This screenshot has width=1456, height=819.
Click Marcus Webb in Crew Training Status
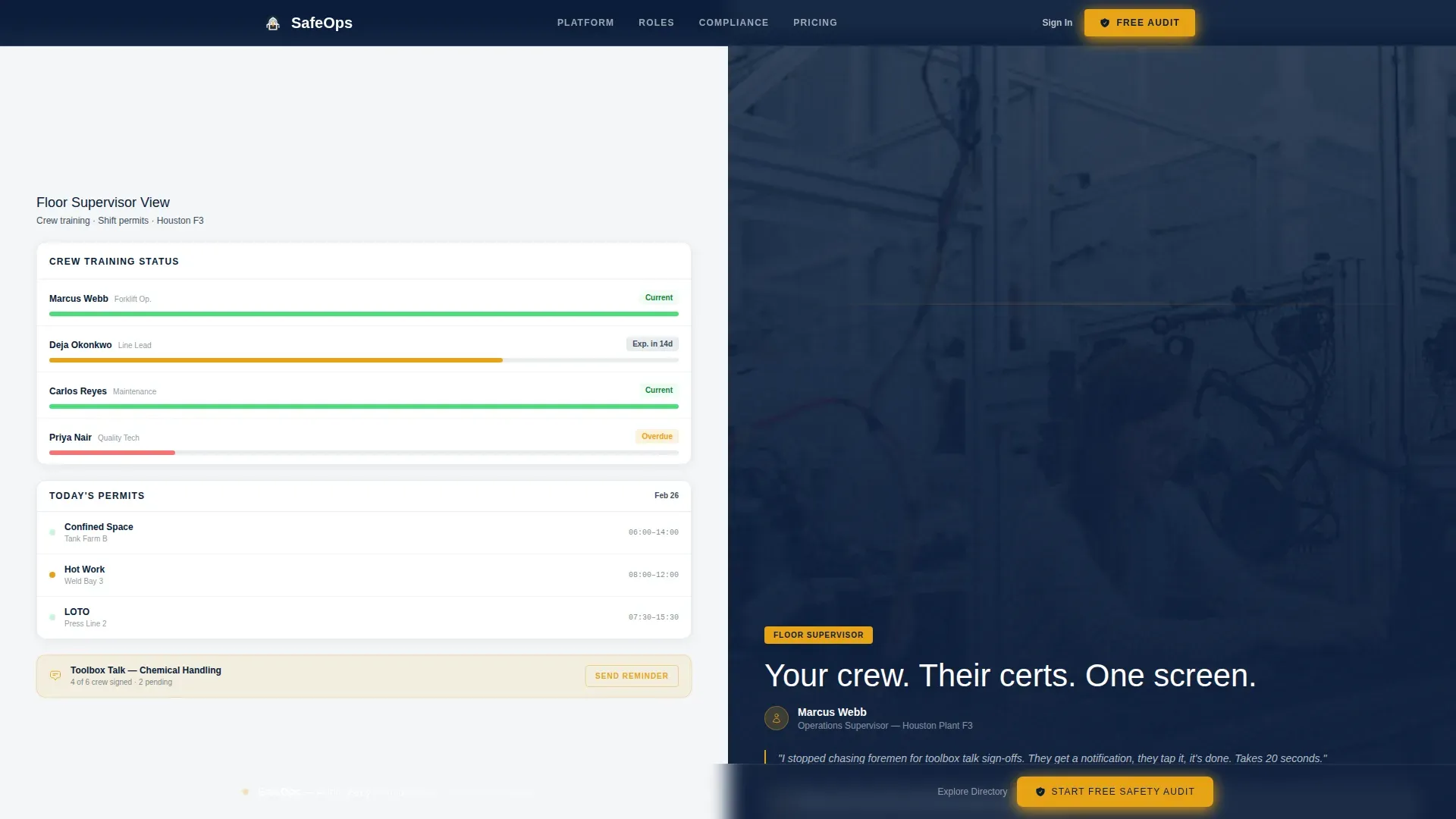coord(79,299)
